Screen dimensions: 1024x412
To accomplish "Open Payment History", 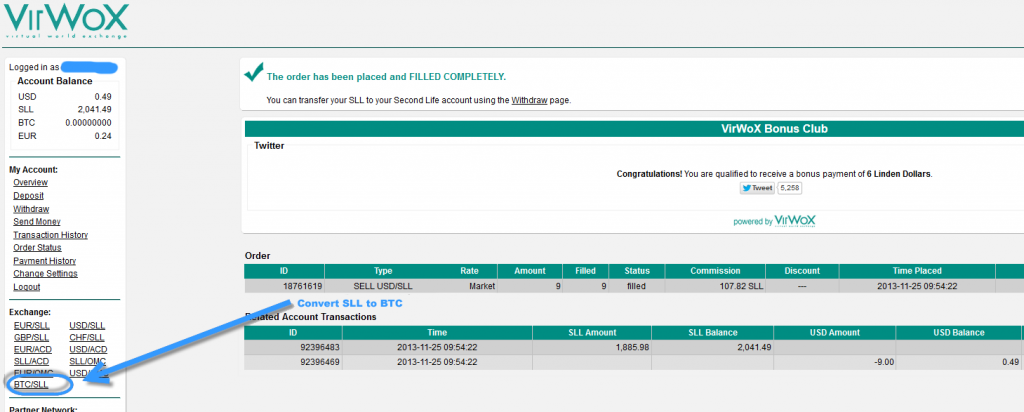I will pyautogui.click(x=44, y=261).
